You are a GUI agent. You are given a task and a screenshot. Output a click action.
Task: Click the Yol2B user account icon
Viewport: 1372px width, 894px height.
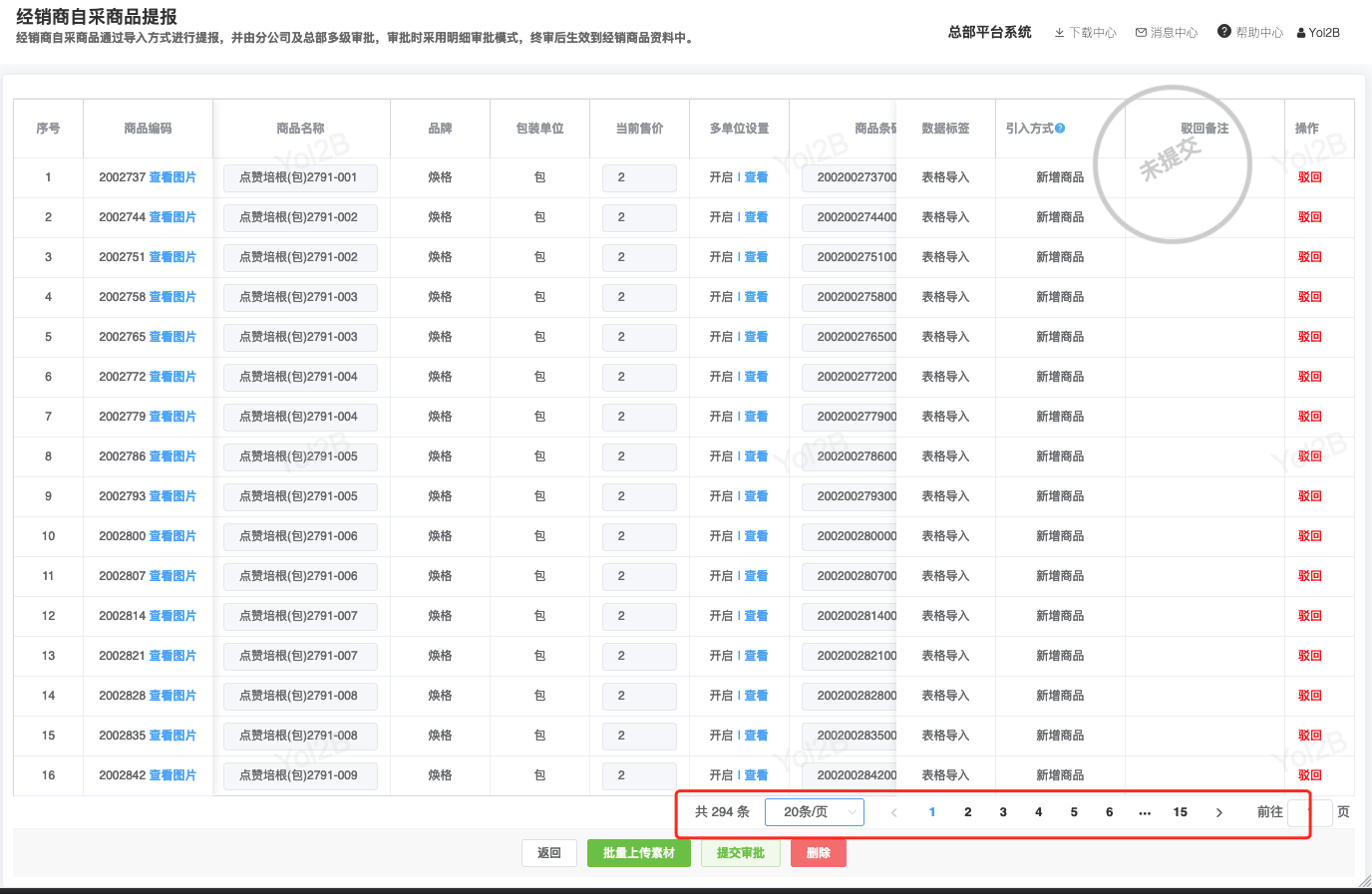coord(1301,33)
